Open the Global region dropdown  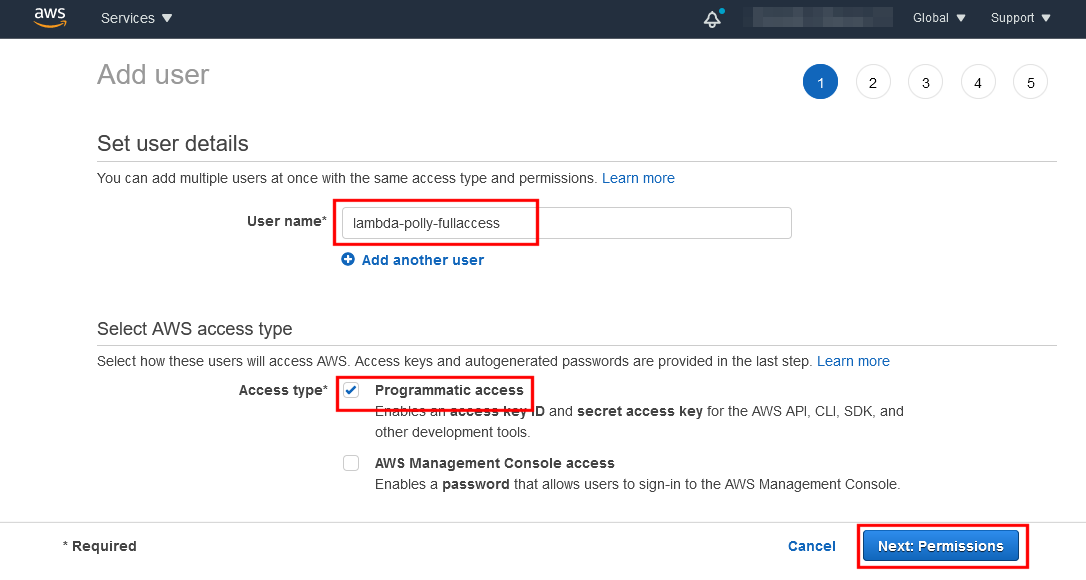[939, 18]
